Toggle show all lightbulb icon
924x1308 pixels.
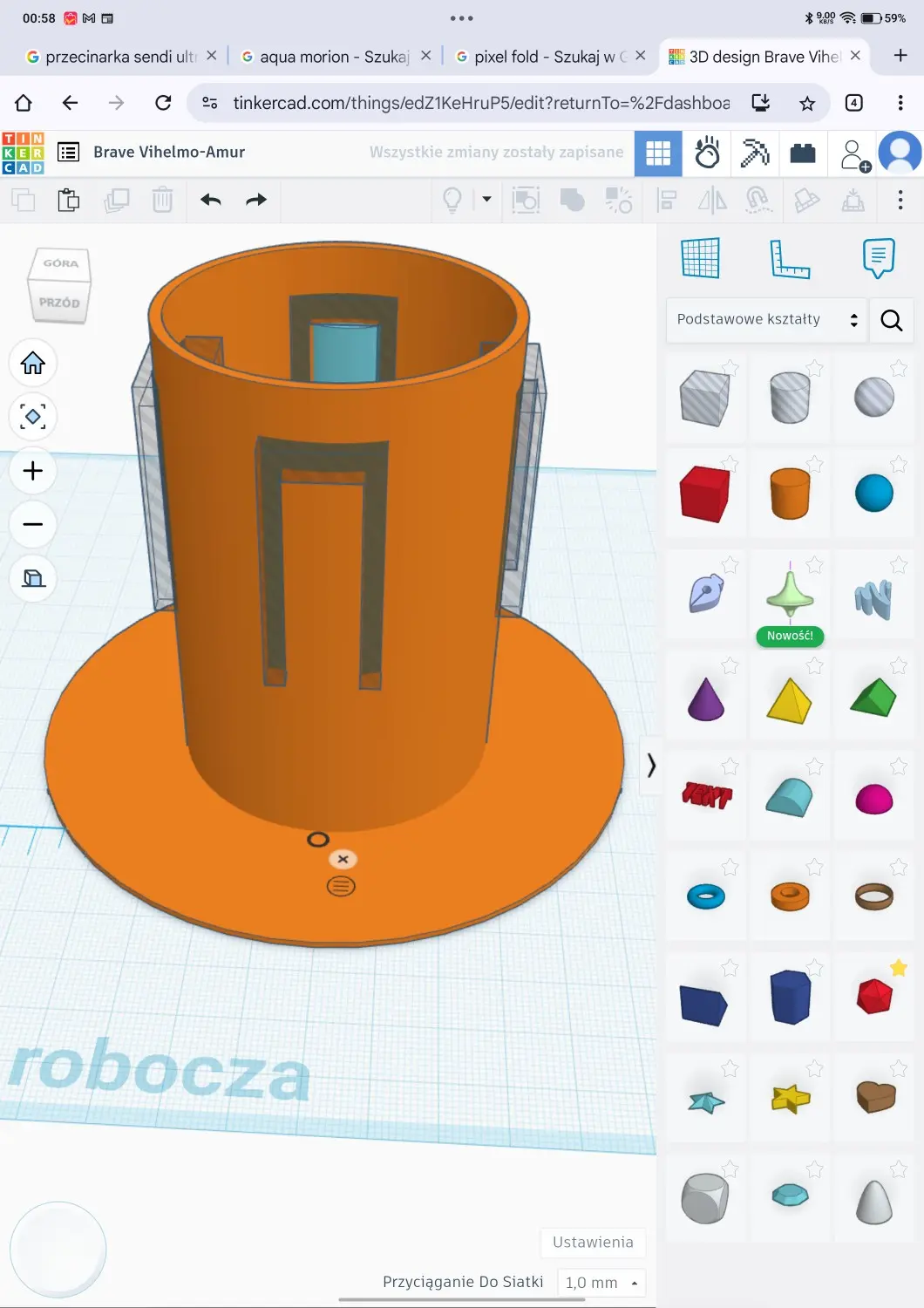452,200
